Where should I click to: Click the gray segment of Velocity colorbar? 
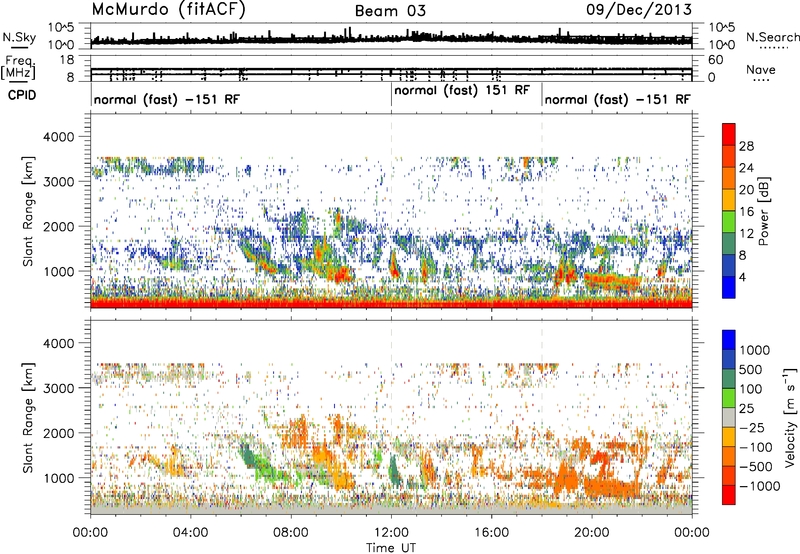pyautogui.click(x=729, y=417)
